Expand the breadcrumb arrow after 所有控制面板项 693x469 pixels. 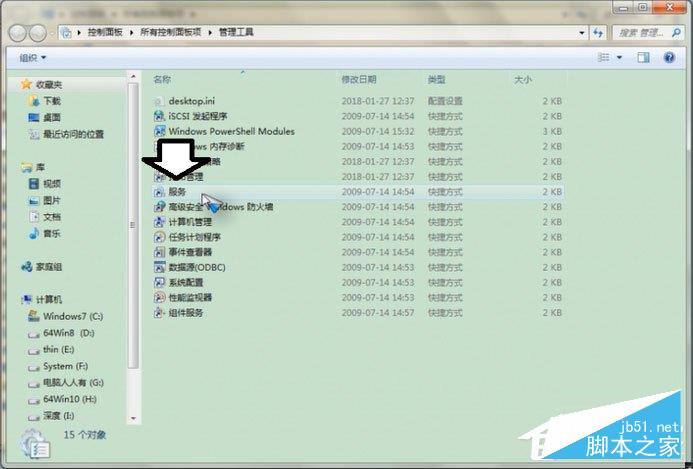pyautogui.click(x=210, y=32)
